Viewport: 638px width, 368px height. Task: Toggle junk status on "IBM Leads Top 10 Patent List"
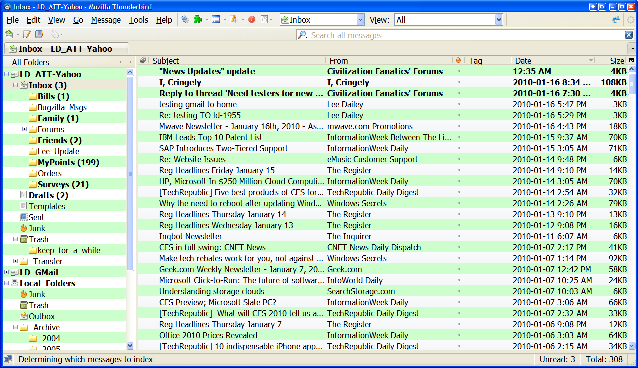click(459, 137)
